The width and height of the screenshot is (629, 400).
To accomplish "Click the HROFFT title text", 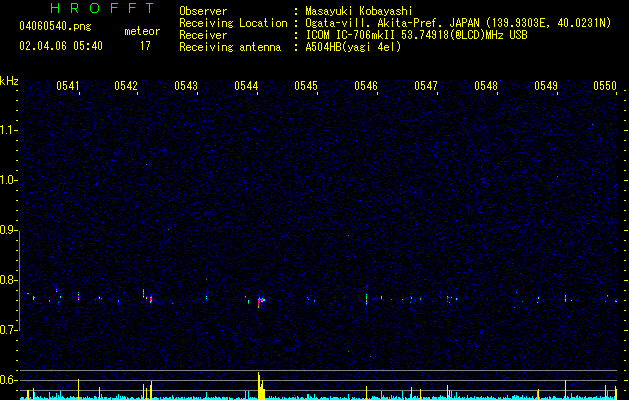I will [x=103, y=8].
